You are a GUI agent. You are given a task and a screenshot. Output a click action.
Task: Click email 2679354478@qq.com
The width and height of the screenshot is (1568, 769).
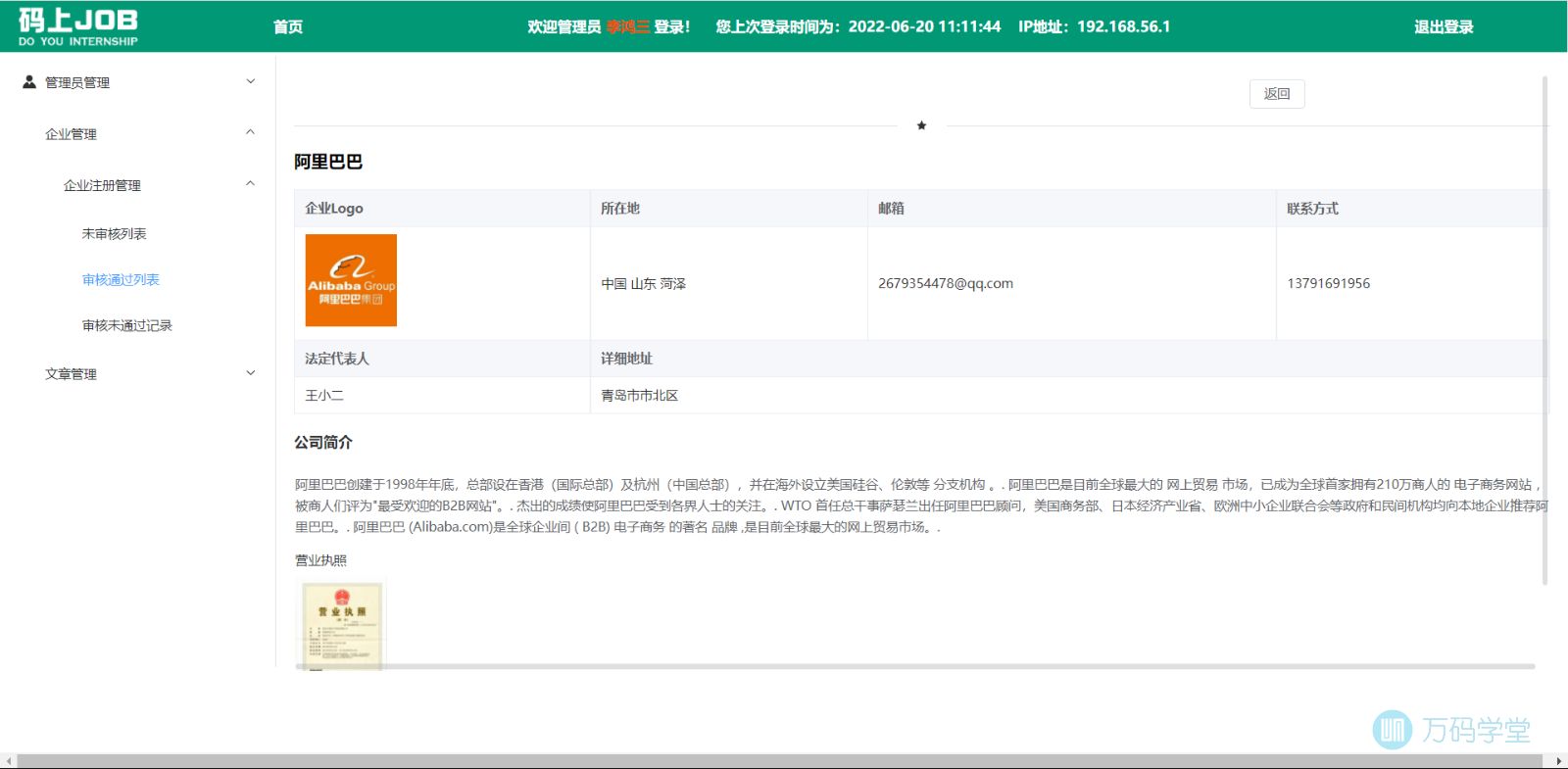click(x=946, y=284)
